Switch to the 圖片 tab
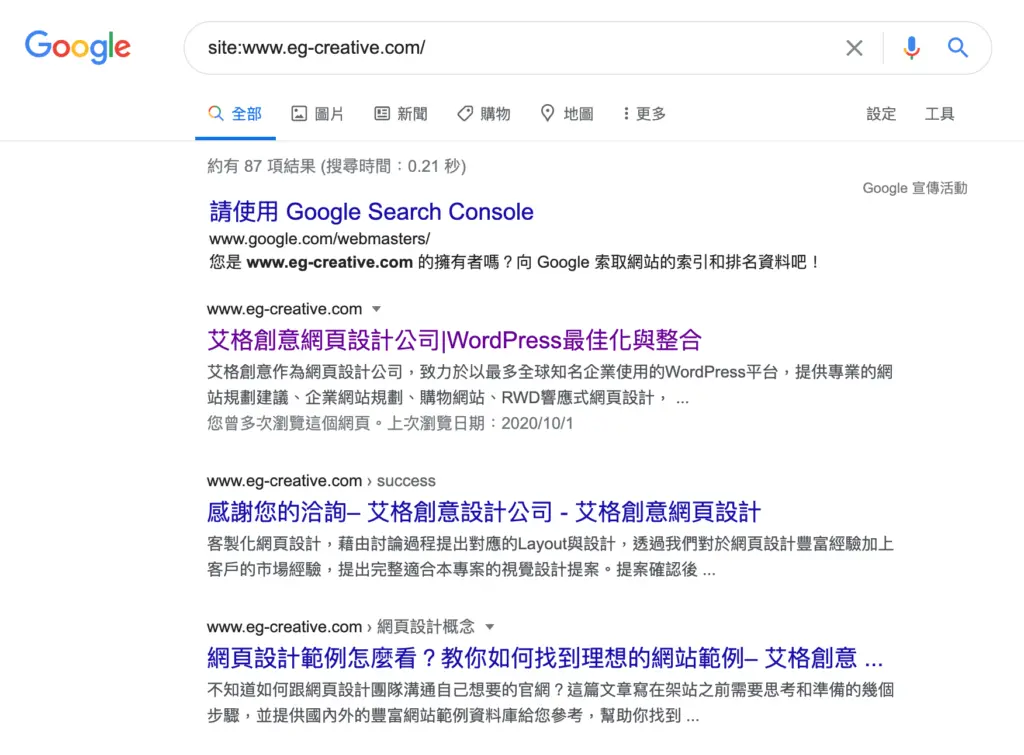This screenshot has height=755, width=1024. point(317,114)
